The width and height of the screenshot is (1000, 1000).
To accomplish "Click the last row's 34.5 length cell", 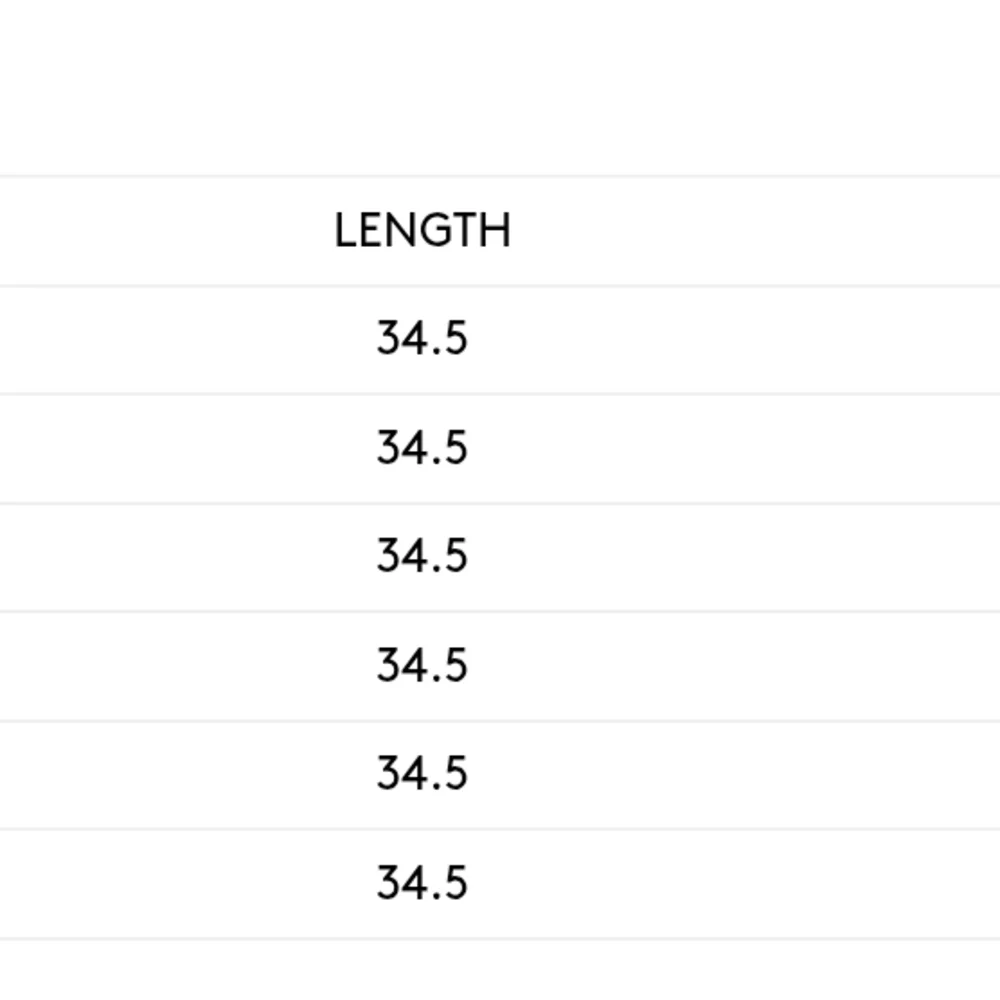I will click(422, 883).
